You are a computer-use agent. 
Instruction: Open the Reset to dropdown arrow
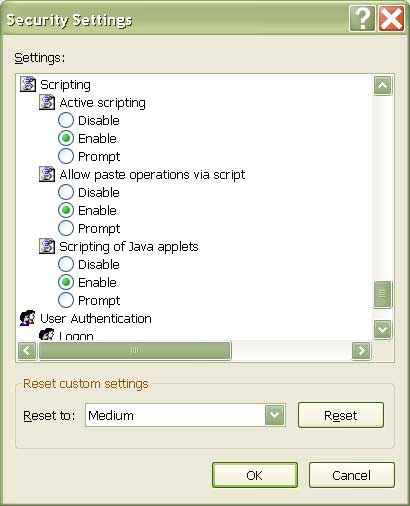pyautogui.click(x=275, y=415)
